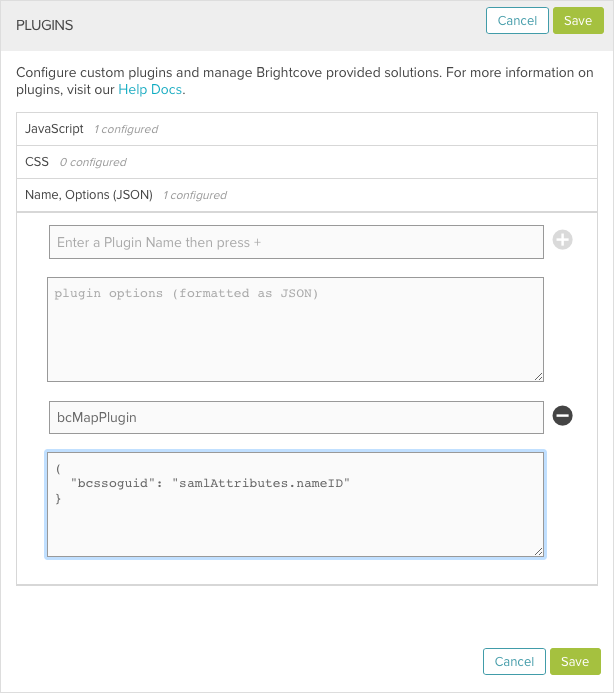Click '0 configured' label beside CSS

coord(93,163)
